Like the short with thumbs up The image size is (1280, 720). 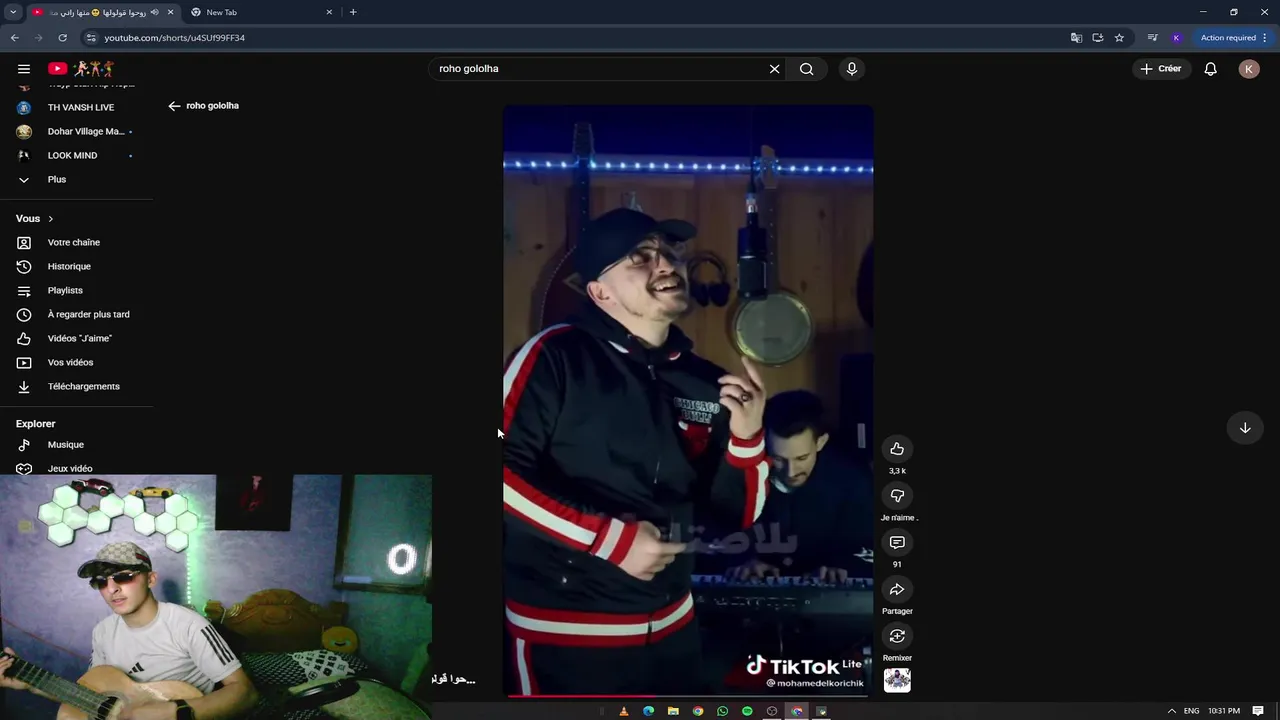click(897, 449)
